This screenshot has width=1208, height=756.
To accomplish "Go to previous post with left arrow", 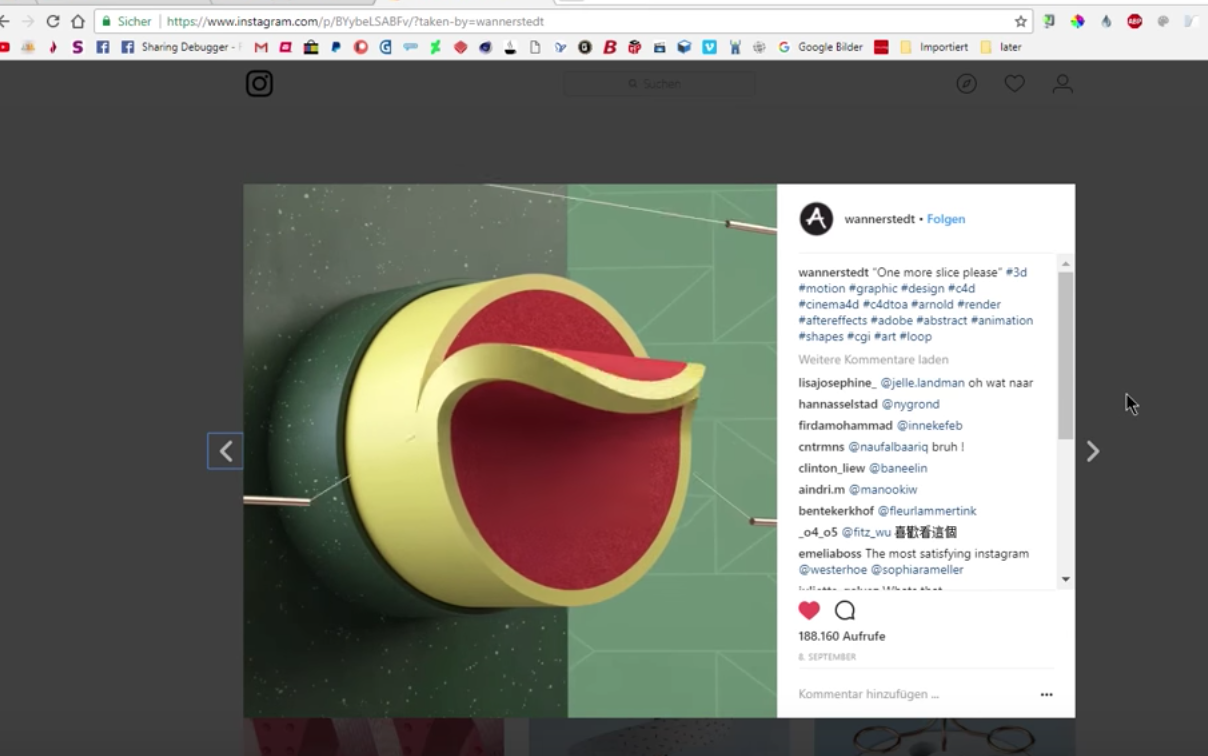I will pyautogui.click(x=225, y=451).
